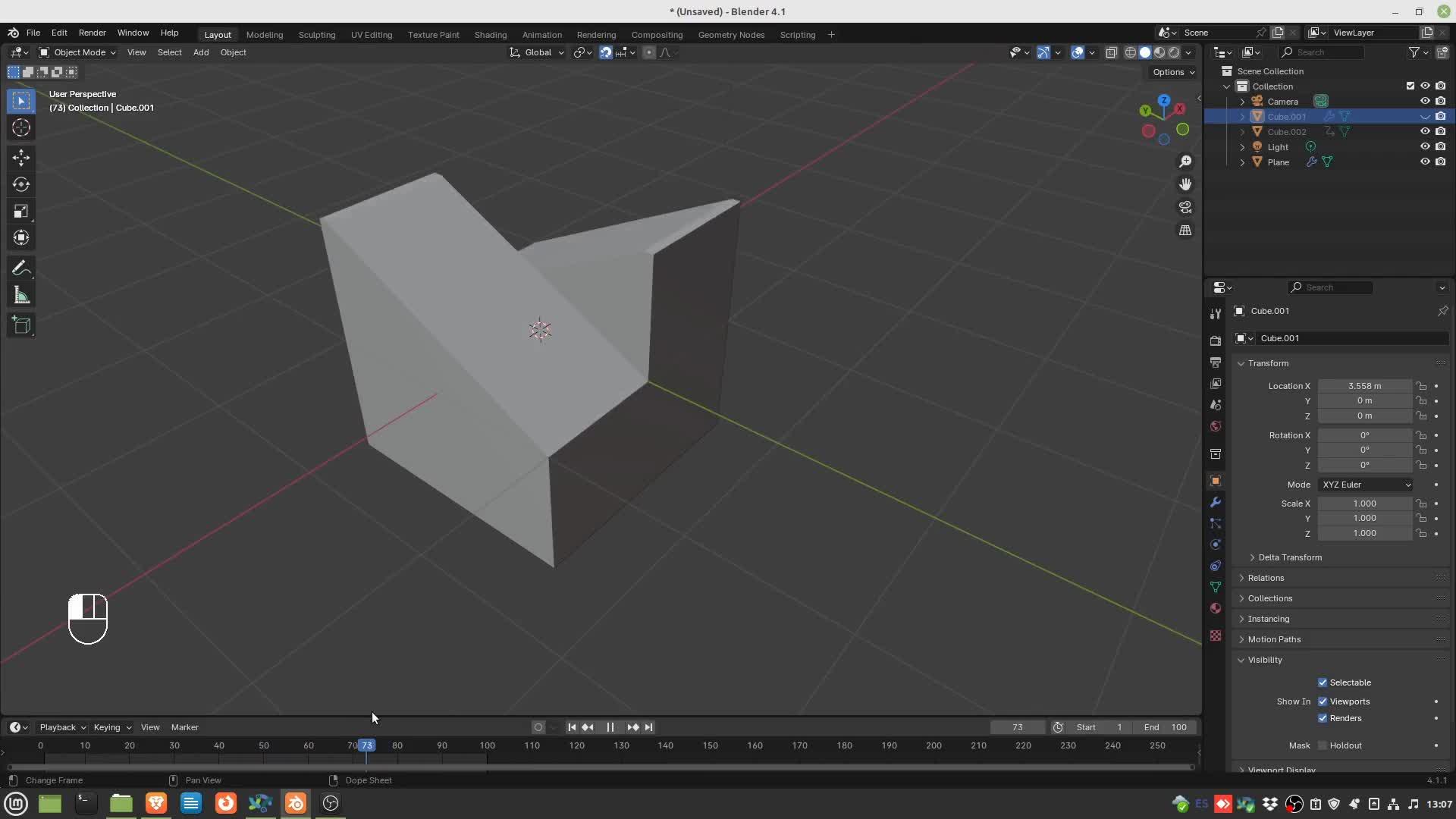Viewport: 1456px width, 819px height.
Task: Expand the Delta Transform section
Action: tap(1289, 557)
